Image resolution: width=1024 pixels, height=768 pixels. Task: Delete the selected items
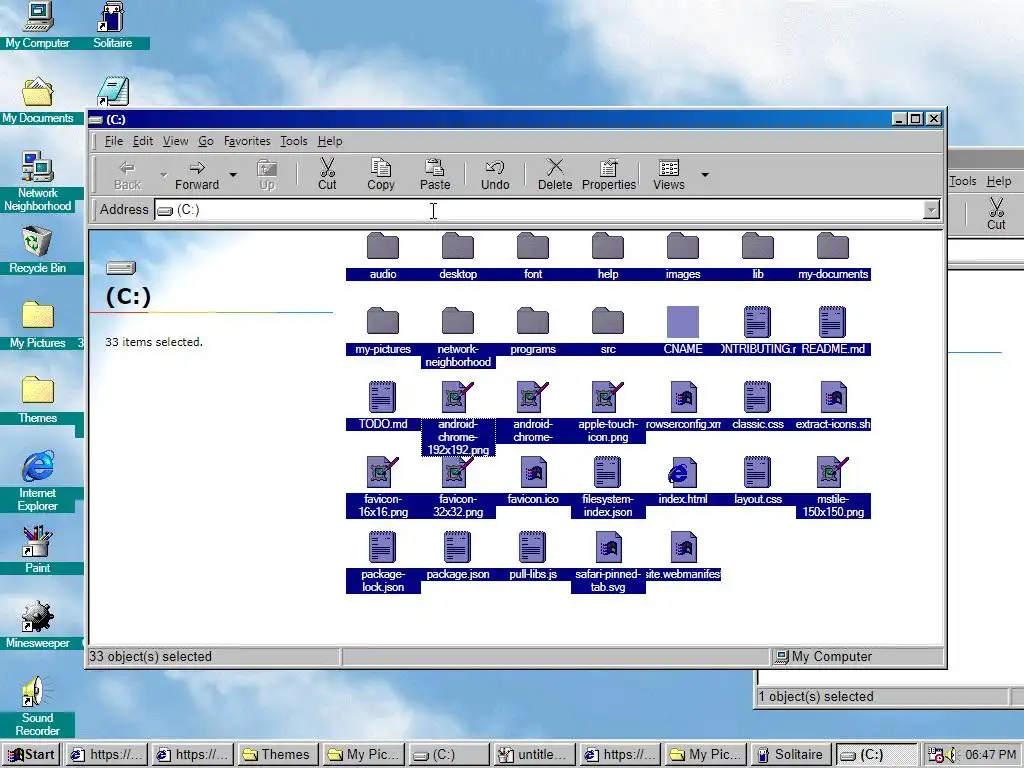(555, 175)
